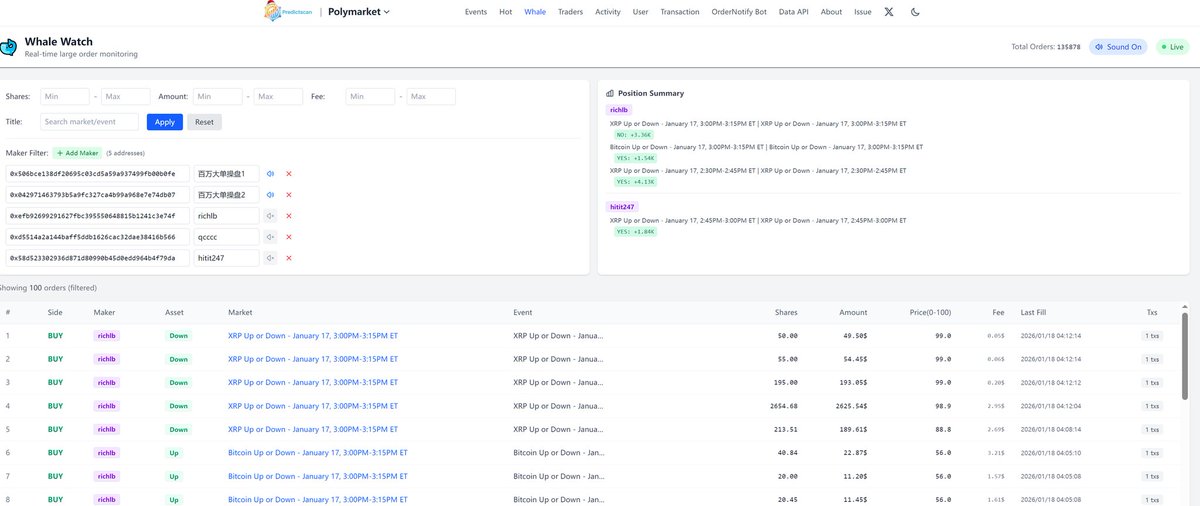The height and width of the screenshot is (506, 1200).
Task: Edit address field starting 0x506bce138d
Action: [95, 173]
